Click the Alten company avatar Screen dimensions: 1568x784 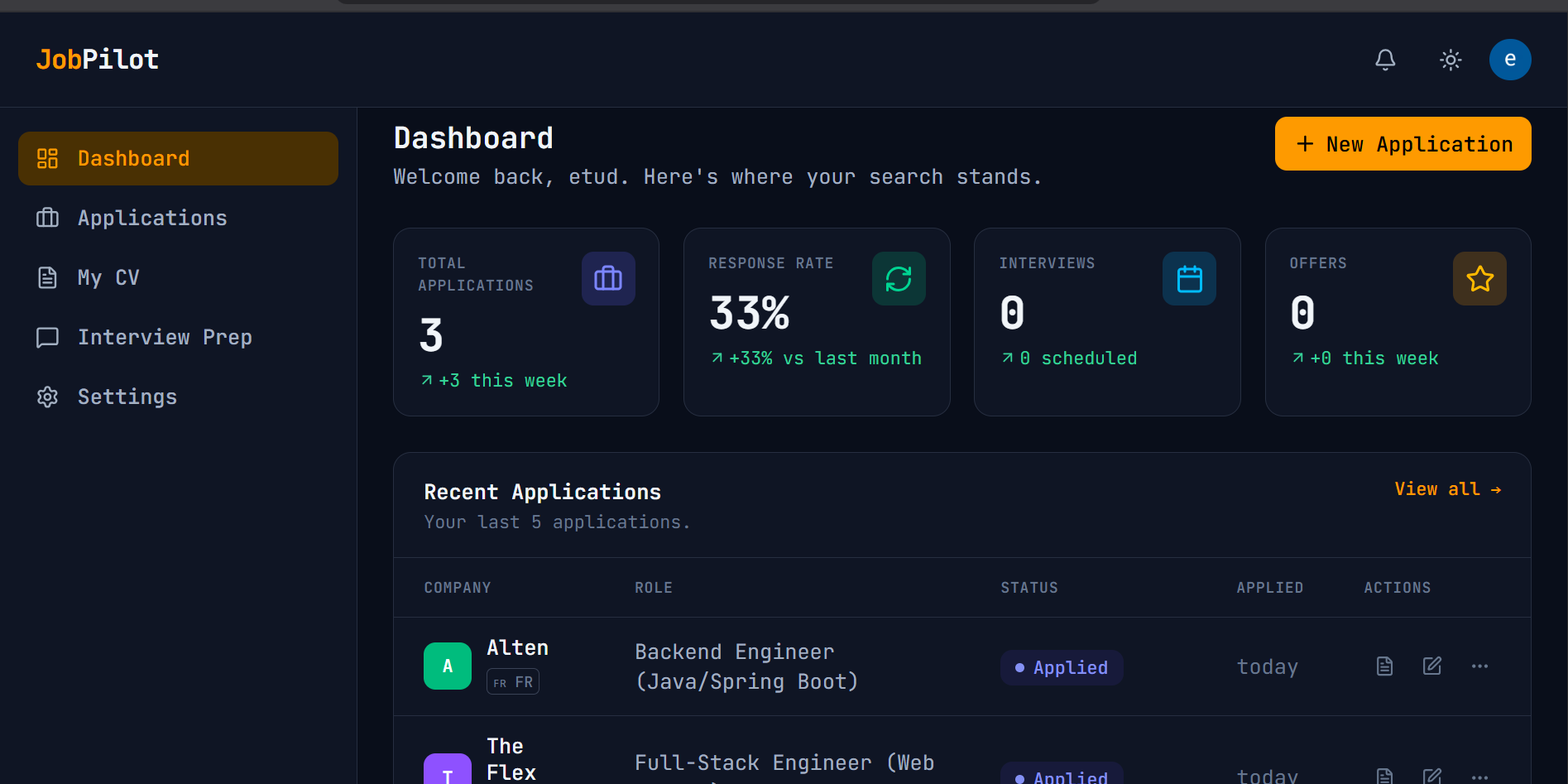[x=448, y=666]
